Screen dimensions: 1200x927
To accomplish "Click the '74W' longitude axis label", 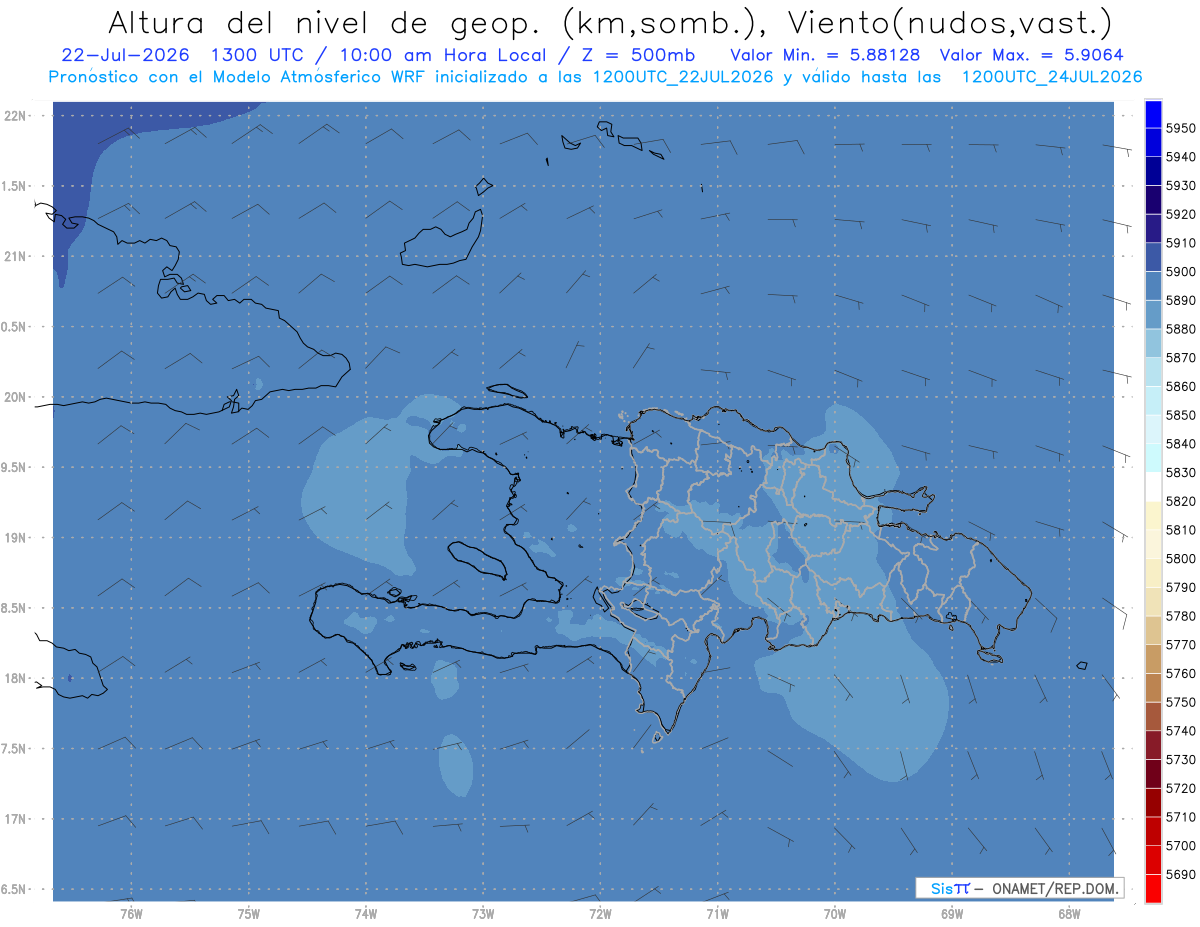I will (366, 913).
